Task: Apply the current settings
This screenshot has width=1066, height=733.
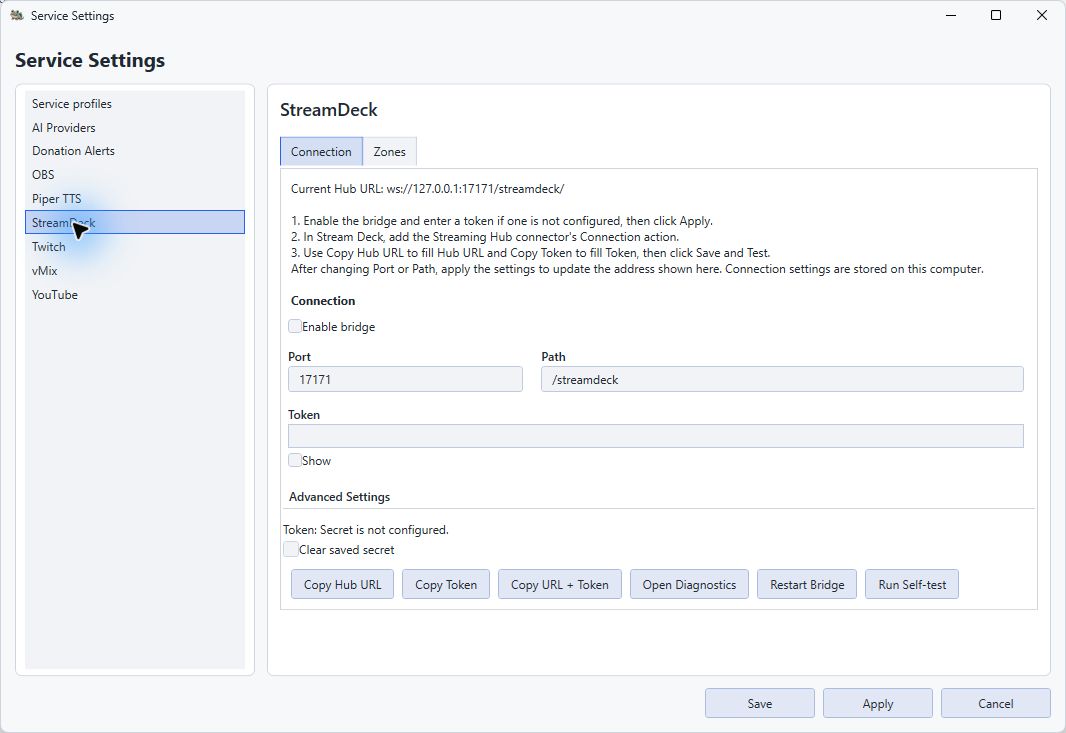Action: coord(878,704)
